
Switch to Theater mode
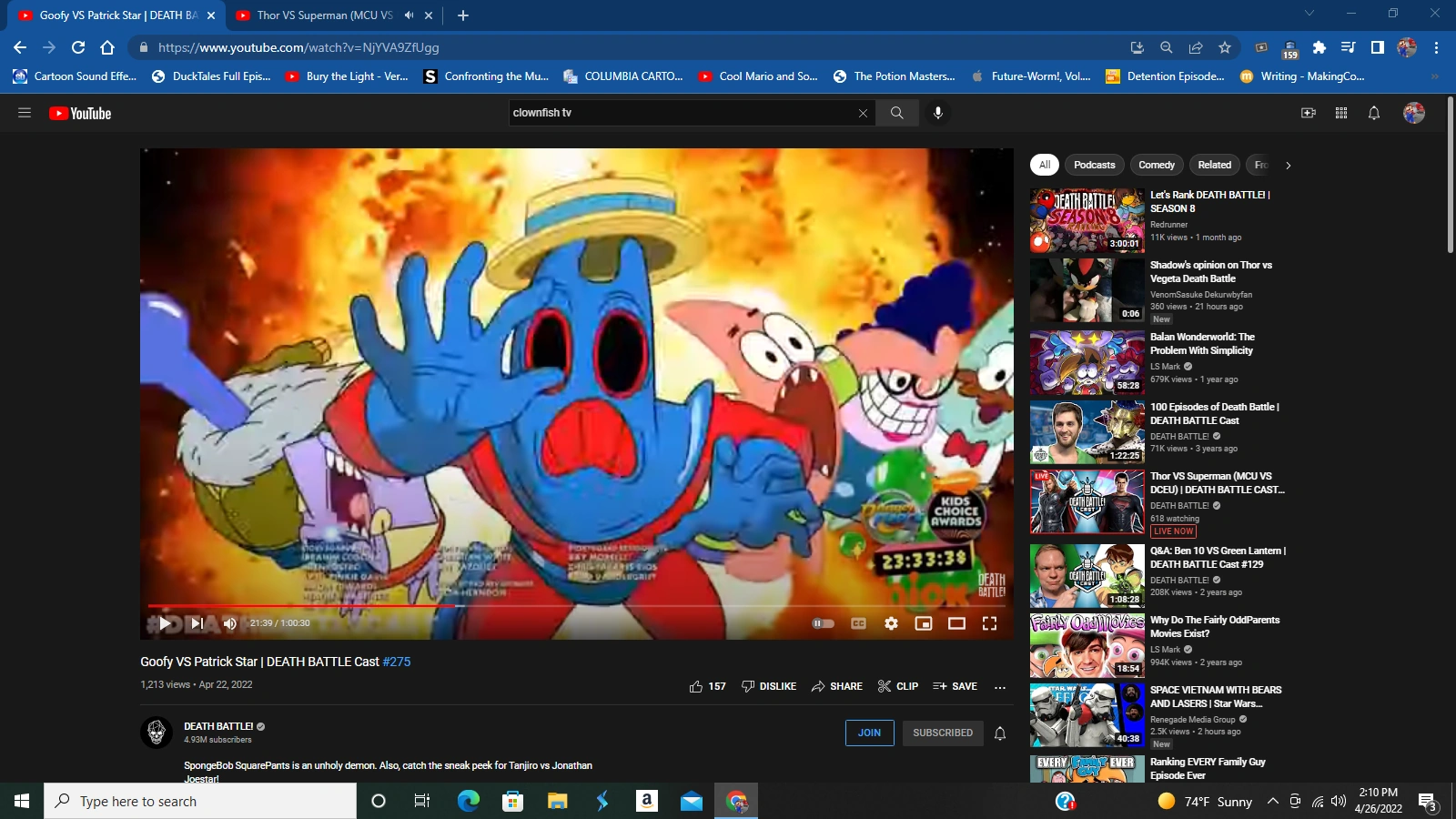[x=956, y=623]
